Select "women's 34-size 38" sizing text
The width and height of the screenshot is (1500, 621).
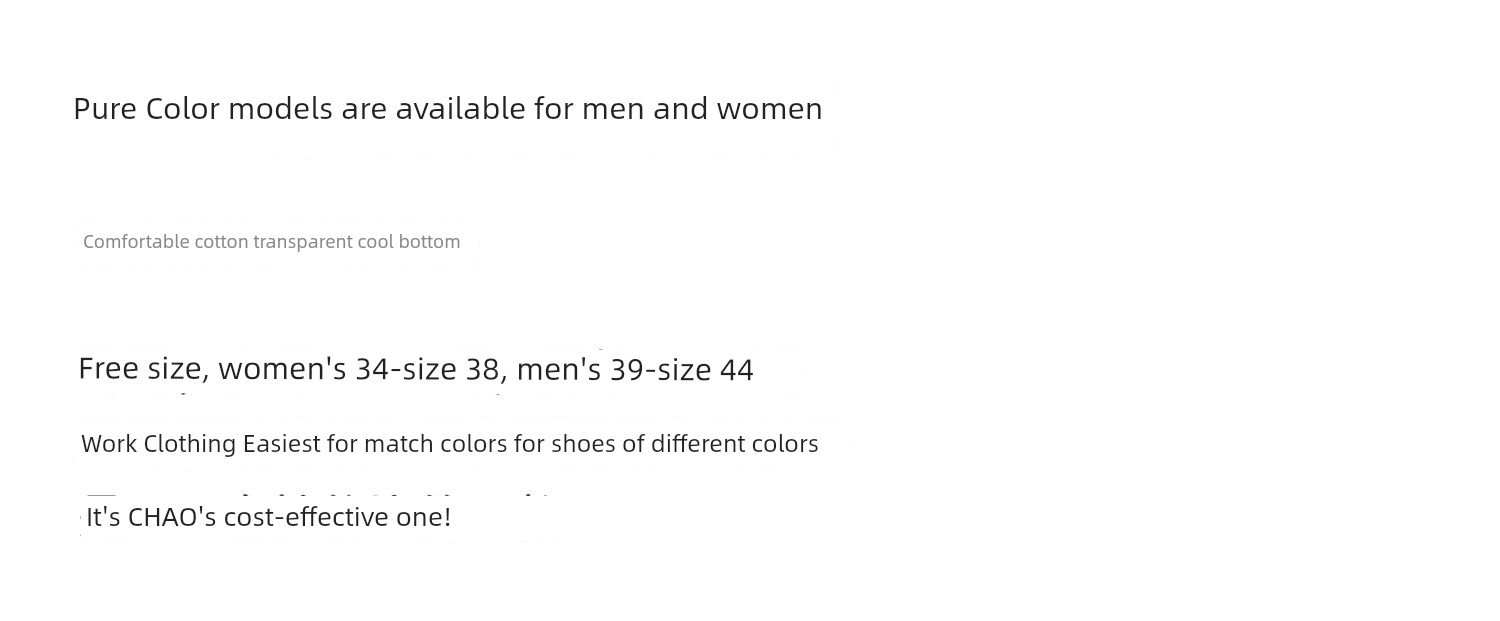coord(359,369)
